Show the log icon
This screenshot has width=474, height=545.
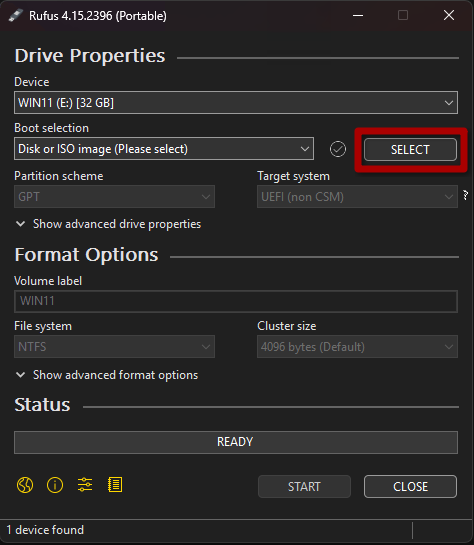point(115,485)
